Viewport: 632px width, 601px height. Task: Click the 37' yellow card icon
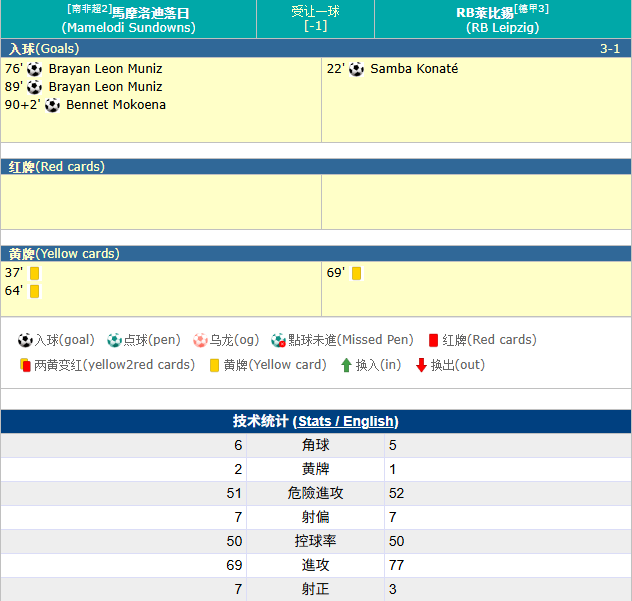35,273
